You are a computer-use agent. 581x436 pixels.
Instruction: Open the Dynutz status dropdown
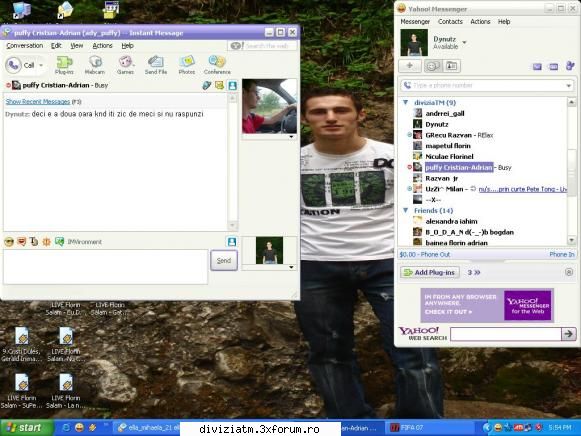point(464,42)
